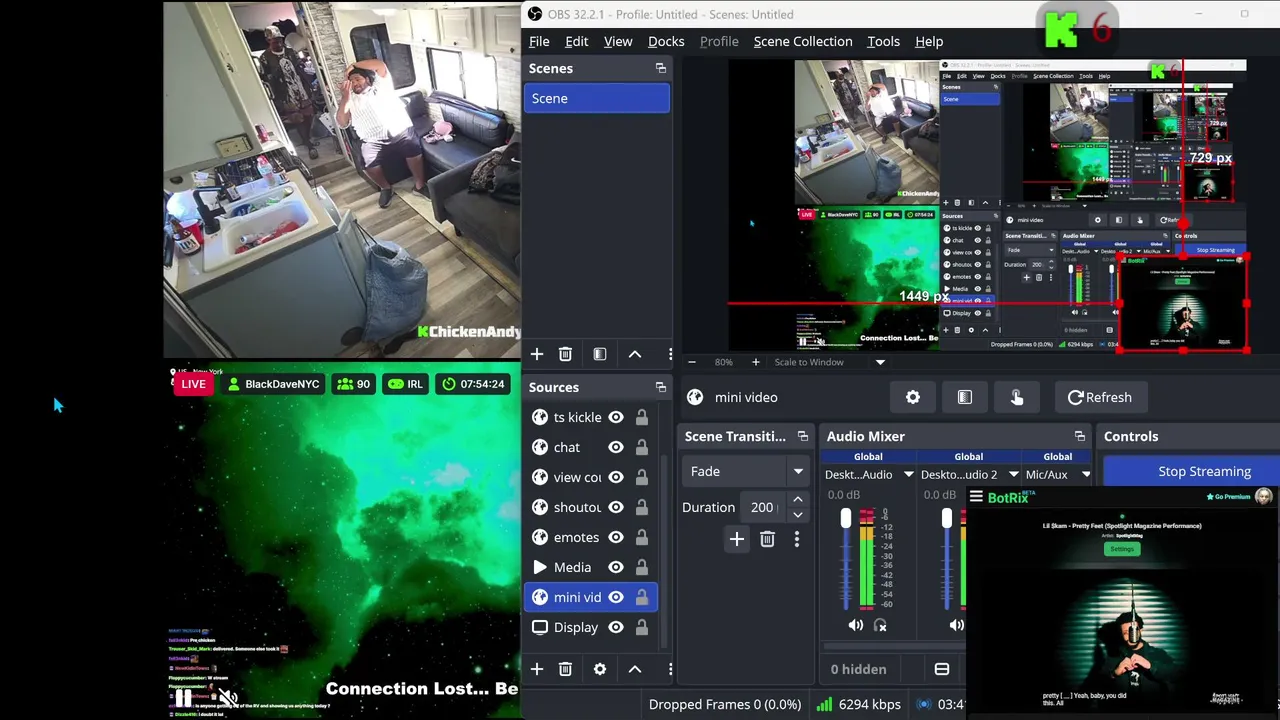This screenshot has width=1280, height=720.
Task: Click the Refresh button for mini video
Action: 1100,397
